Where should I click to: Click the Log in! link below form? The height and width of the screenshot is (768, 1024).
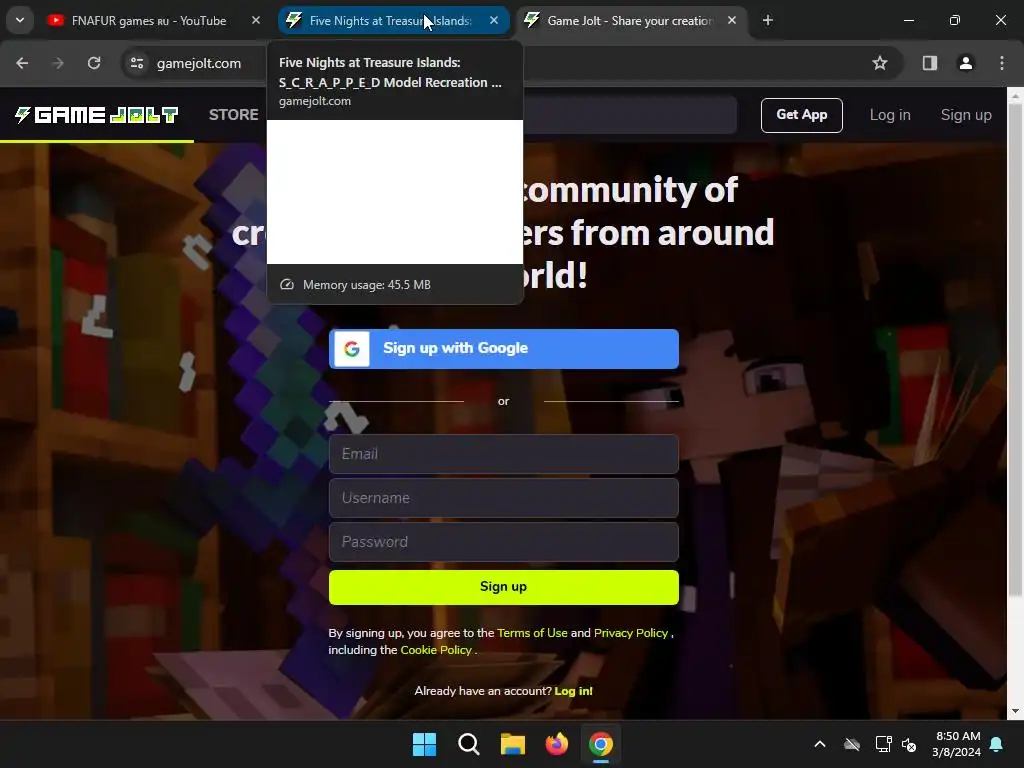click(573, 691)
